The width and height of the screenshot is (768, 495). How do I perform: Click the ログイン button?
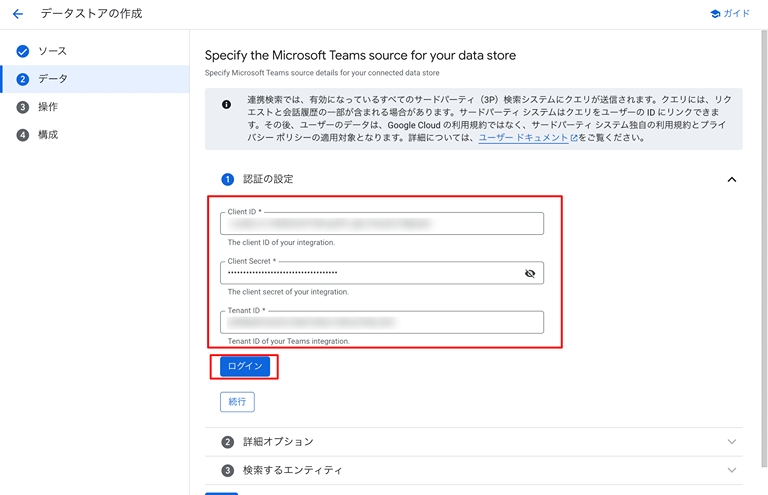pyautogui.click(x=245, y=366)
